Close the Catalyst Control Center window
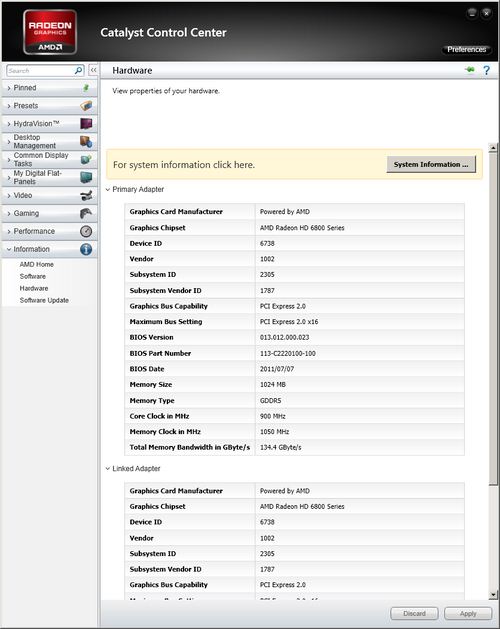 [486, 13]
